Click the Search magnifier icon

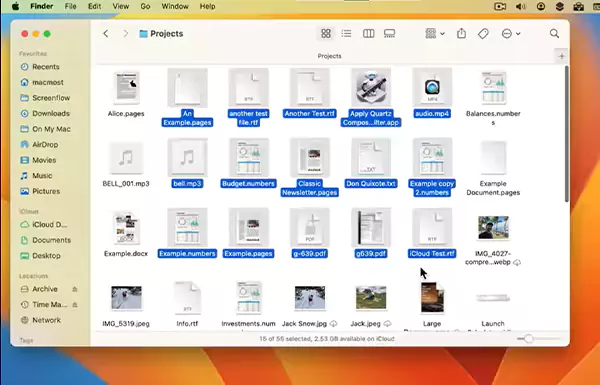point(554,34)
